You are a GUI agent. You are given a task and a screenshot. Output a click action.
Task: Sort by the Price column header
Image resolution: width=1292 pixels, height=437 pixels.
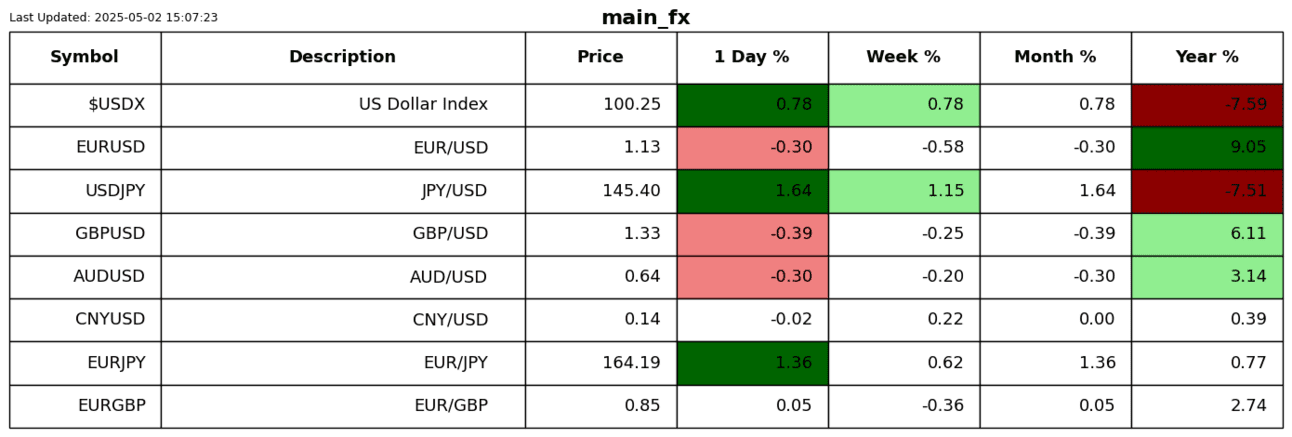[x=600, y=57]
